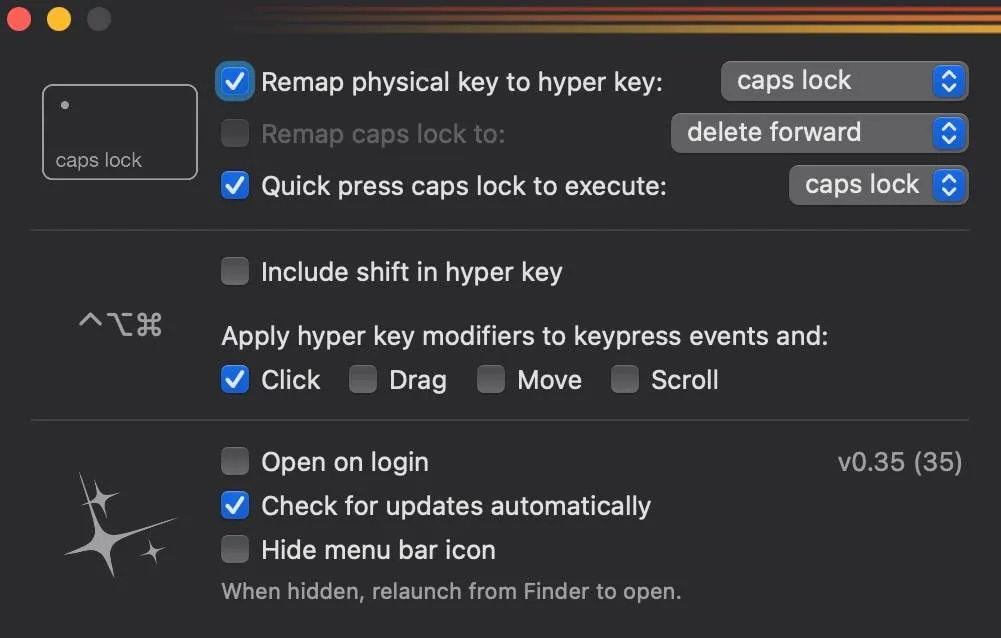
Task: Enable the remap caps lock to option
Action: (x=234, y=133)
